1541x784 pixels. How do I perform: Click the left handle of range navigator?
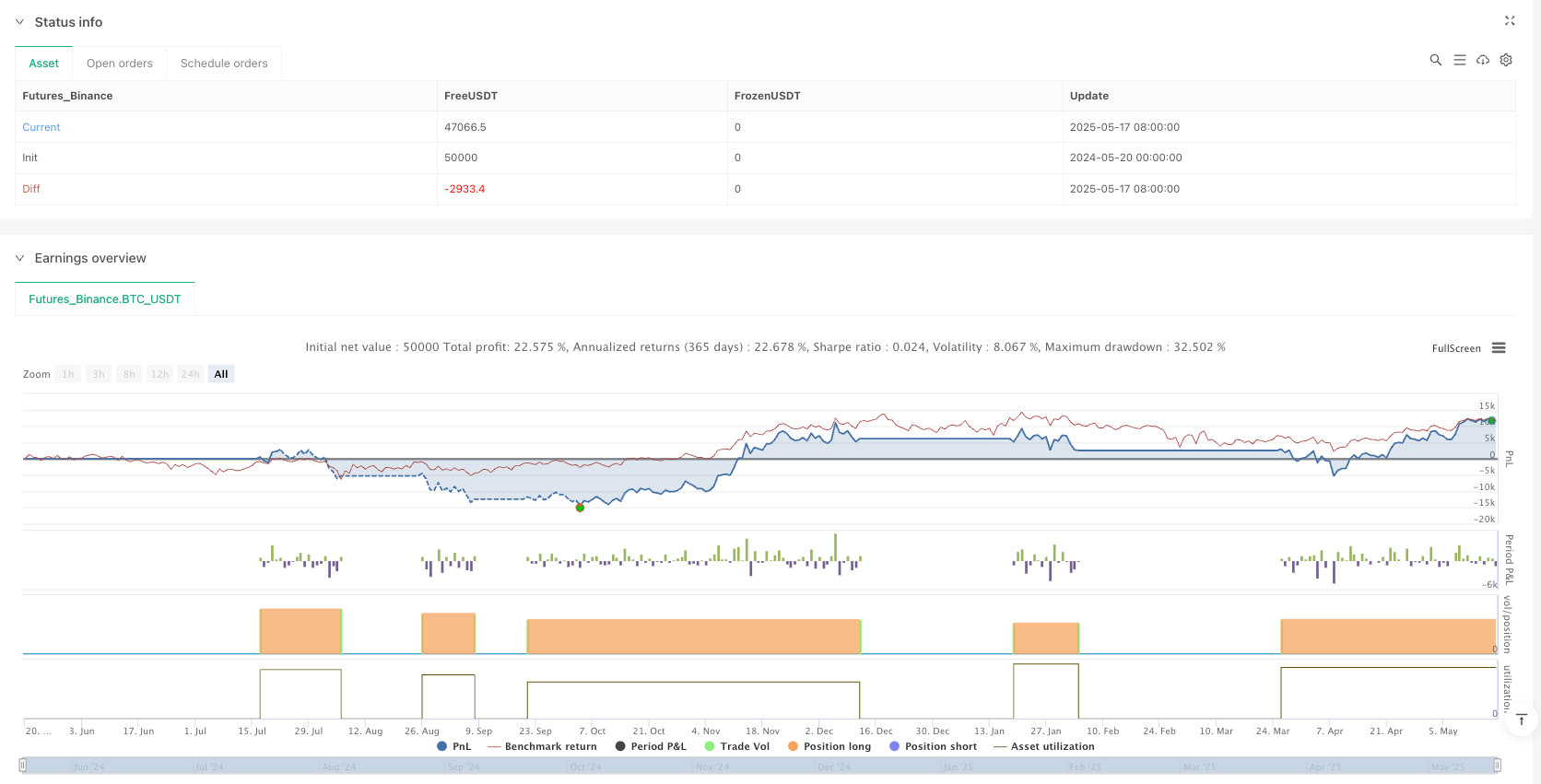(x=23, y=765)
